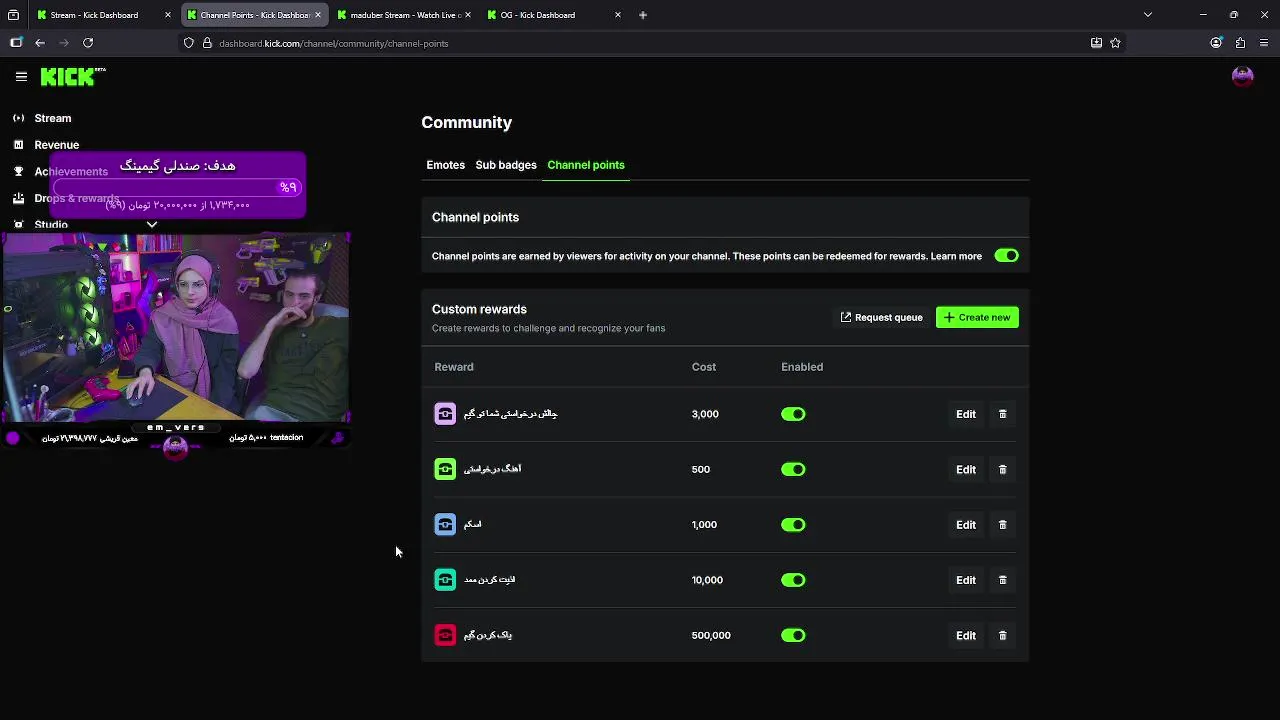Bookmark this page with the star icon
Screen dimensions: 1280x720
click(1115, 43)
